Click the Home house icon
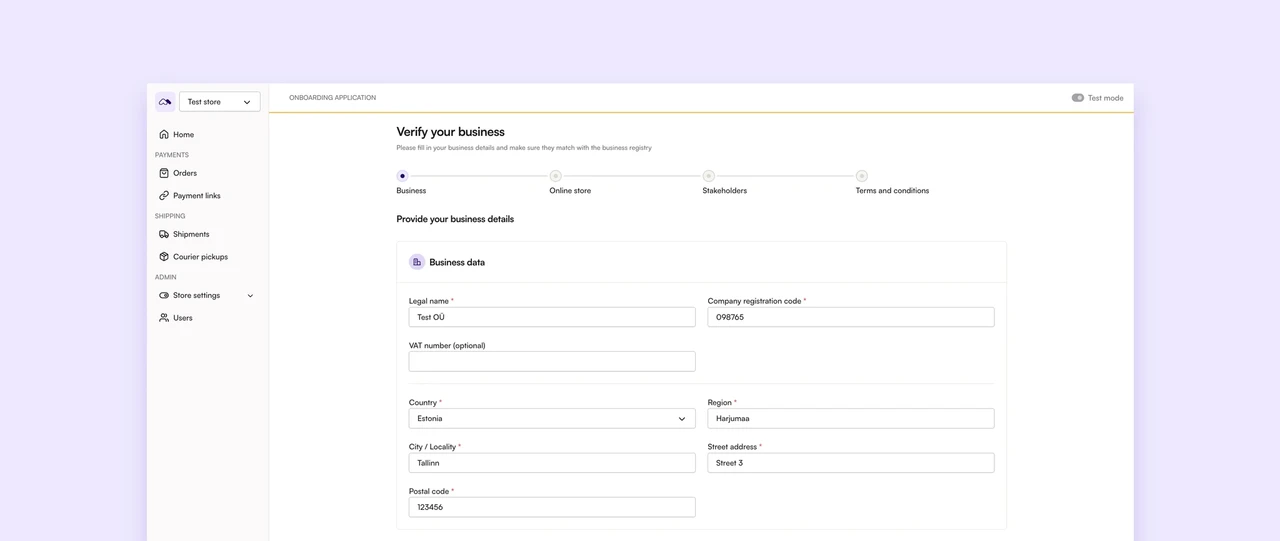Screen dimensions: 1280x541 (x=164, y=135)
